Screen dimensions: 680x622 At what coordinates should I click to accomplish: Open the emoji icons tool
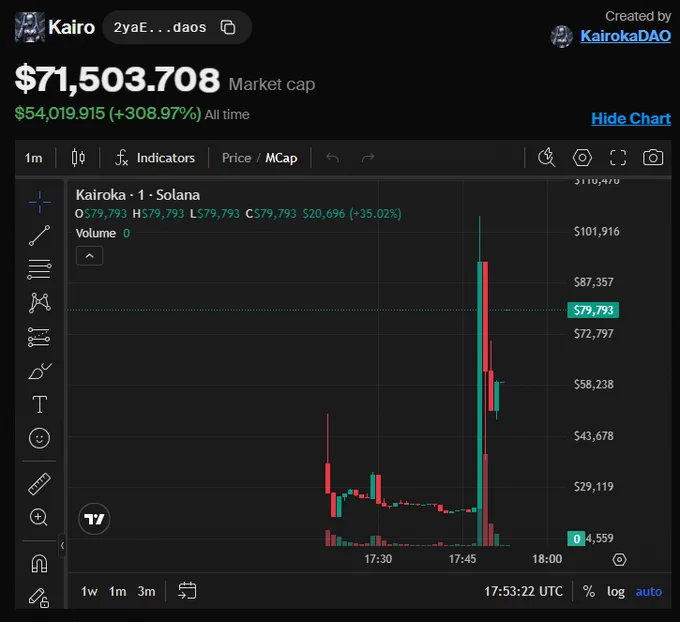39,438
